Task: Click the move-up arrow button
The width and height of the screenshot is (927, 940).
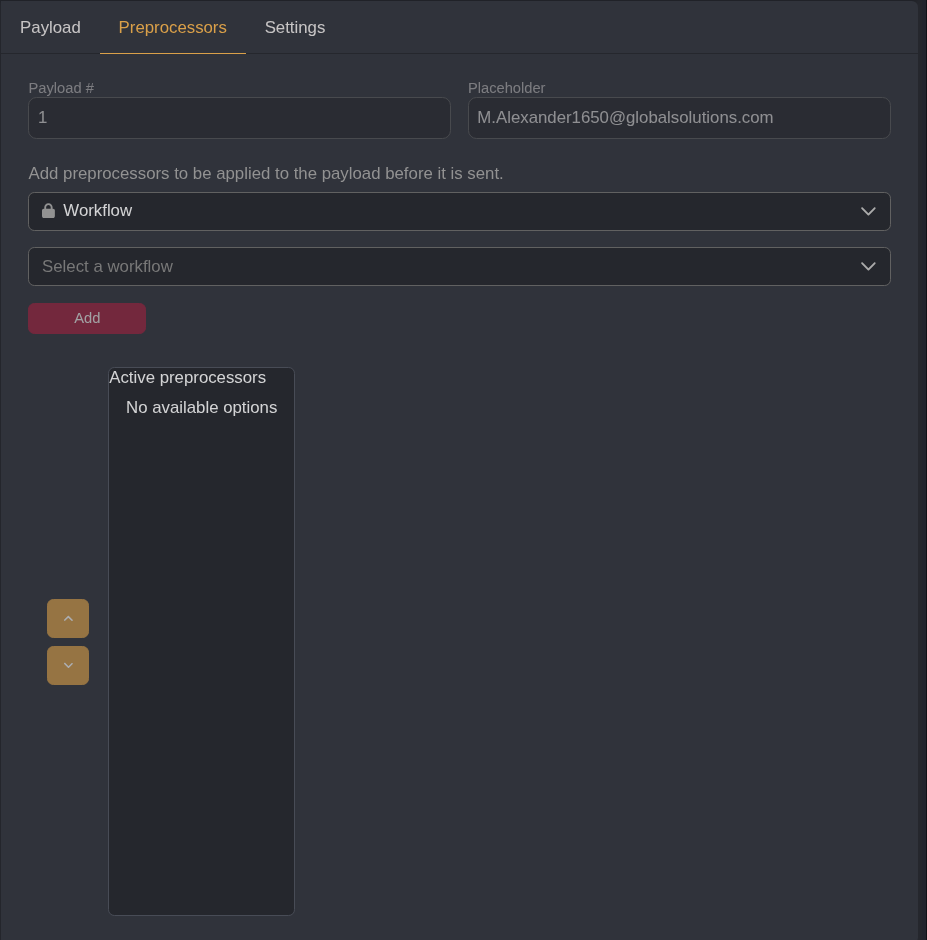Action: coord(68,618)
